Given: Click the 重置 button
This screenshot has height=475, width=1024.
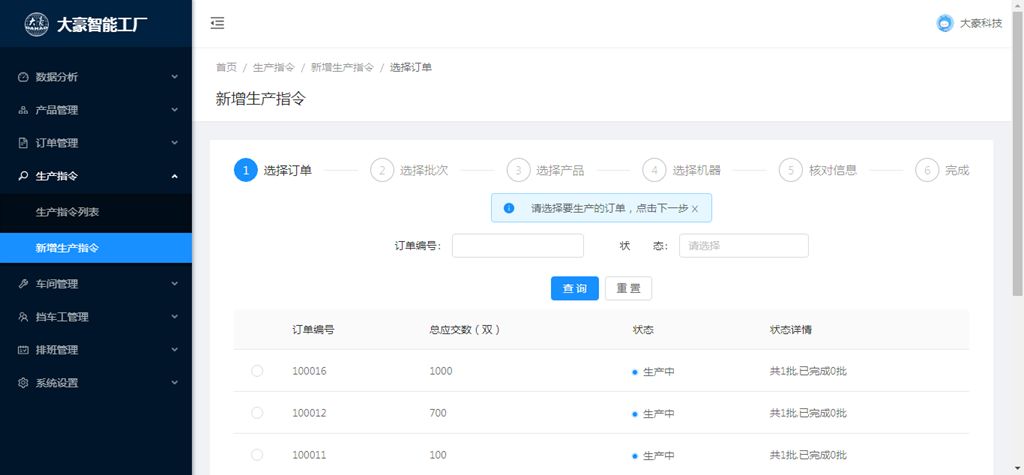Looking at the screenshot, I should coord(628,288).
